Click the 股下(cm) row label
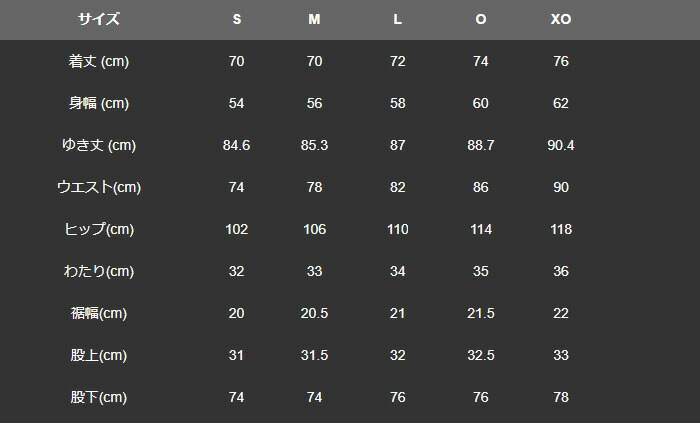This screenshot has height=423, width=700. (x=99, y=397)
